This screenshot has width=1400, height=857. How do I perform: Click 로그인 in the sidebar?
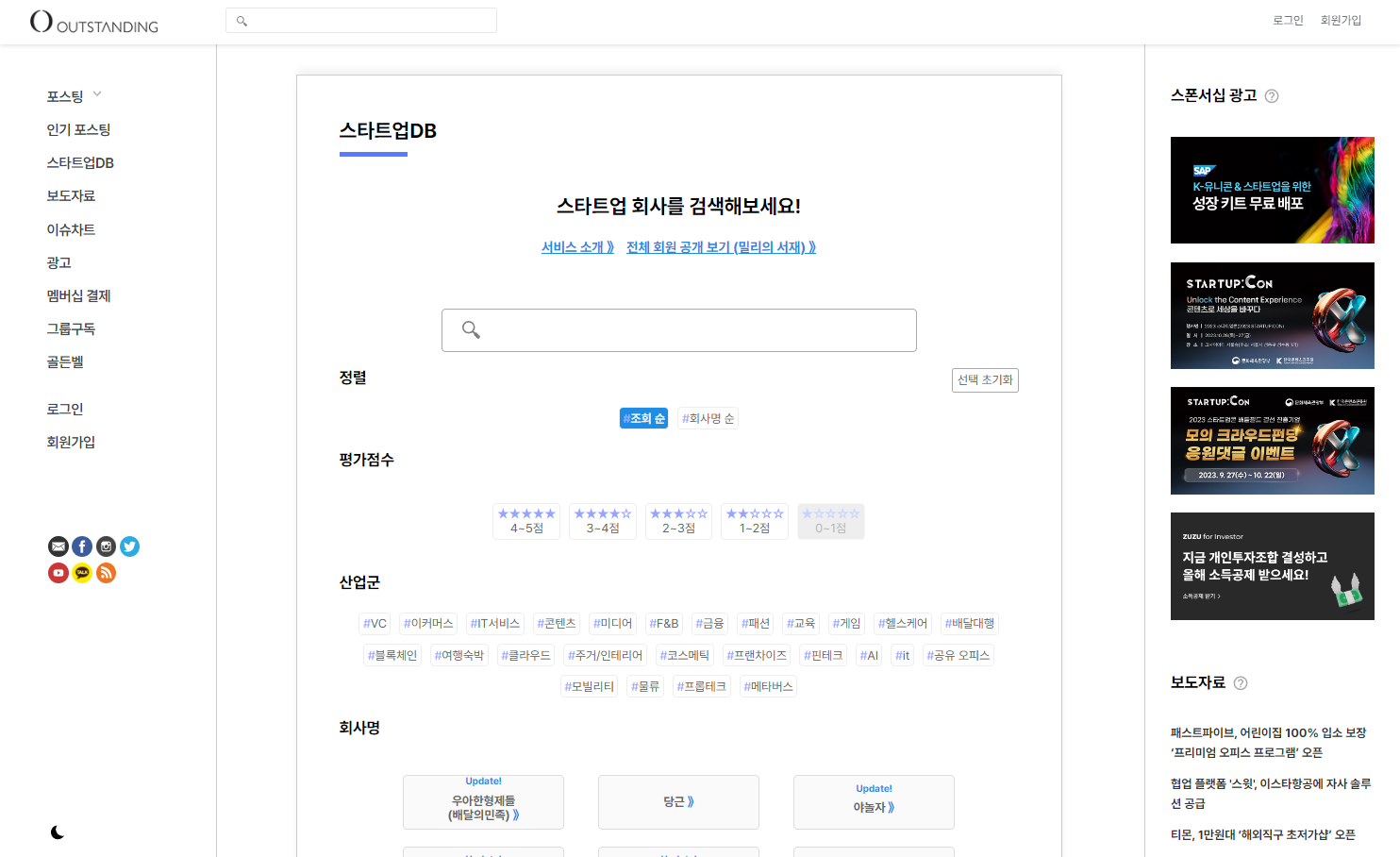(x=65, y=410)
